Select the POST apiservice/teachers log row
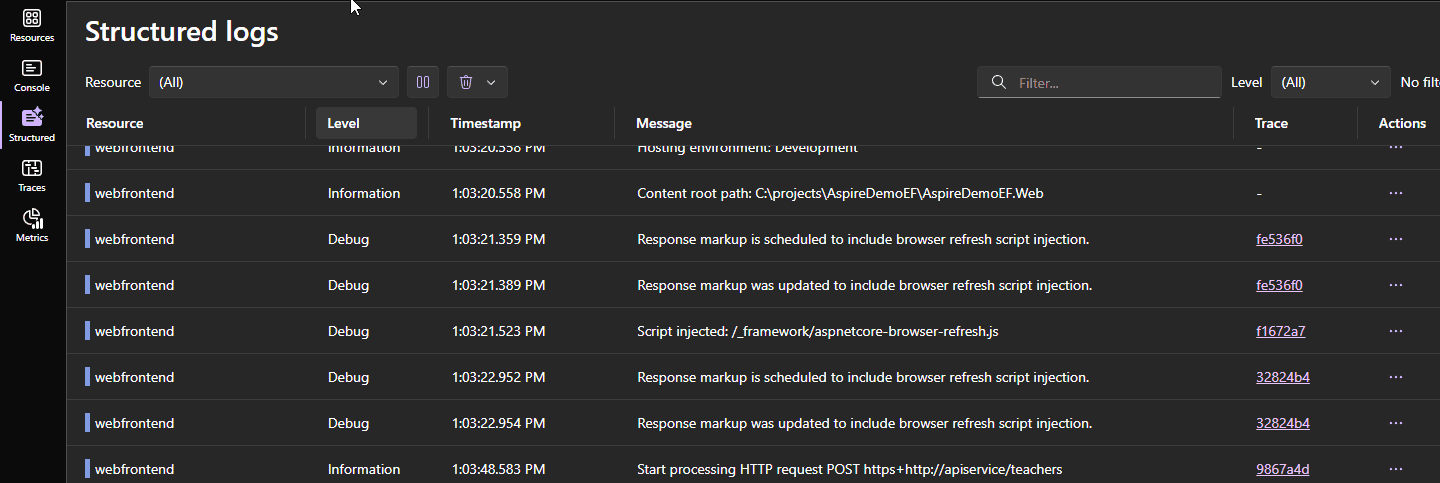This screenshot has height=483, width=1440. (848, 469)
